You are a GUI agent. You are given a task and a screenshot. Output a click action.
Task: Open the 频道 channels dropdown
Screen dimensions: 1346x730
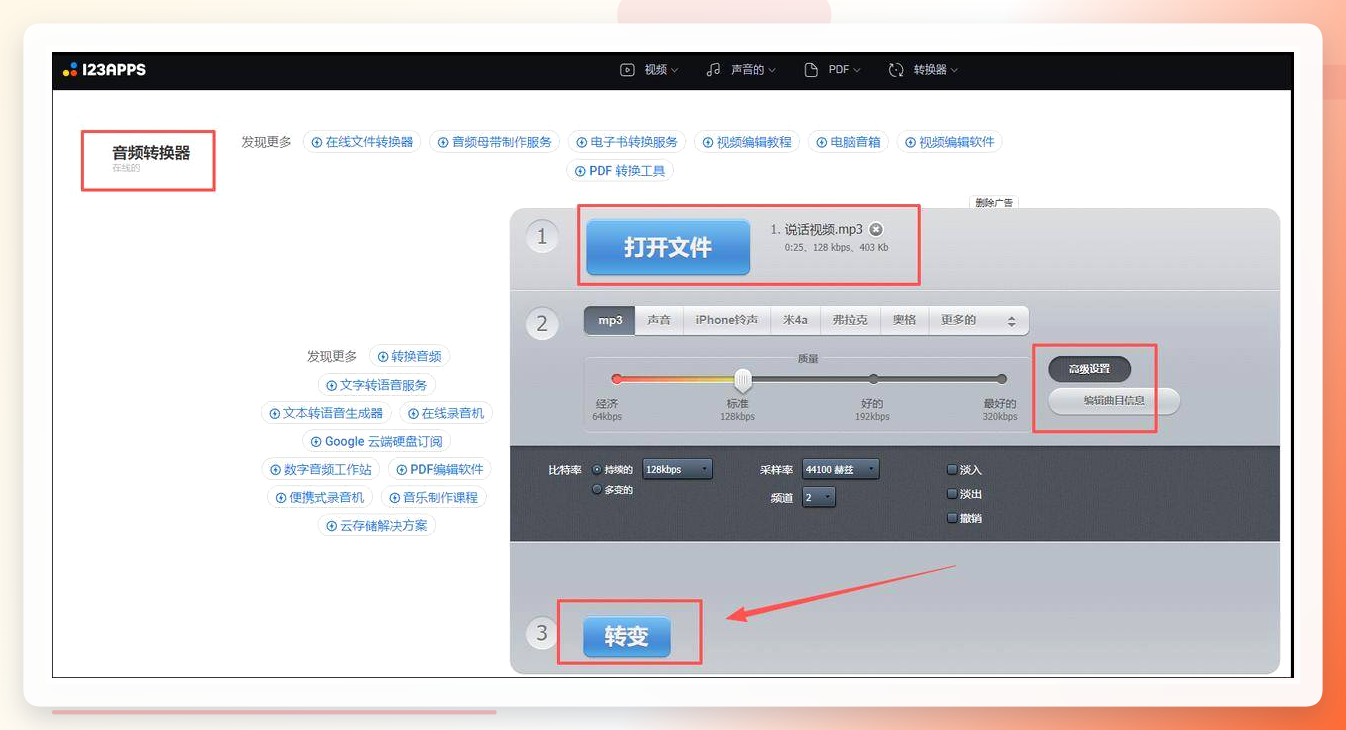coord(818,497)
